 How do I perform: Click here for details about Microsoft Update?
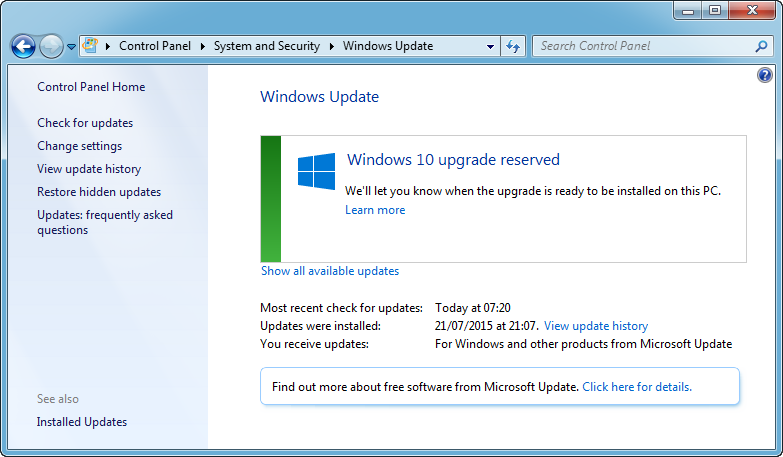point(637,387)
